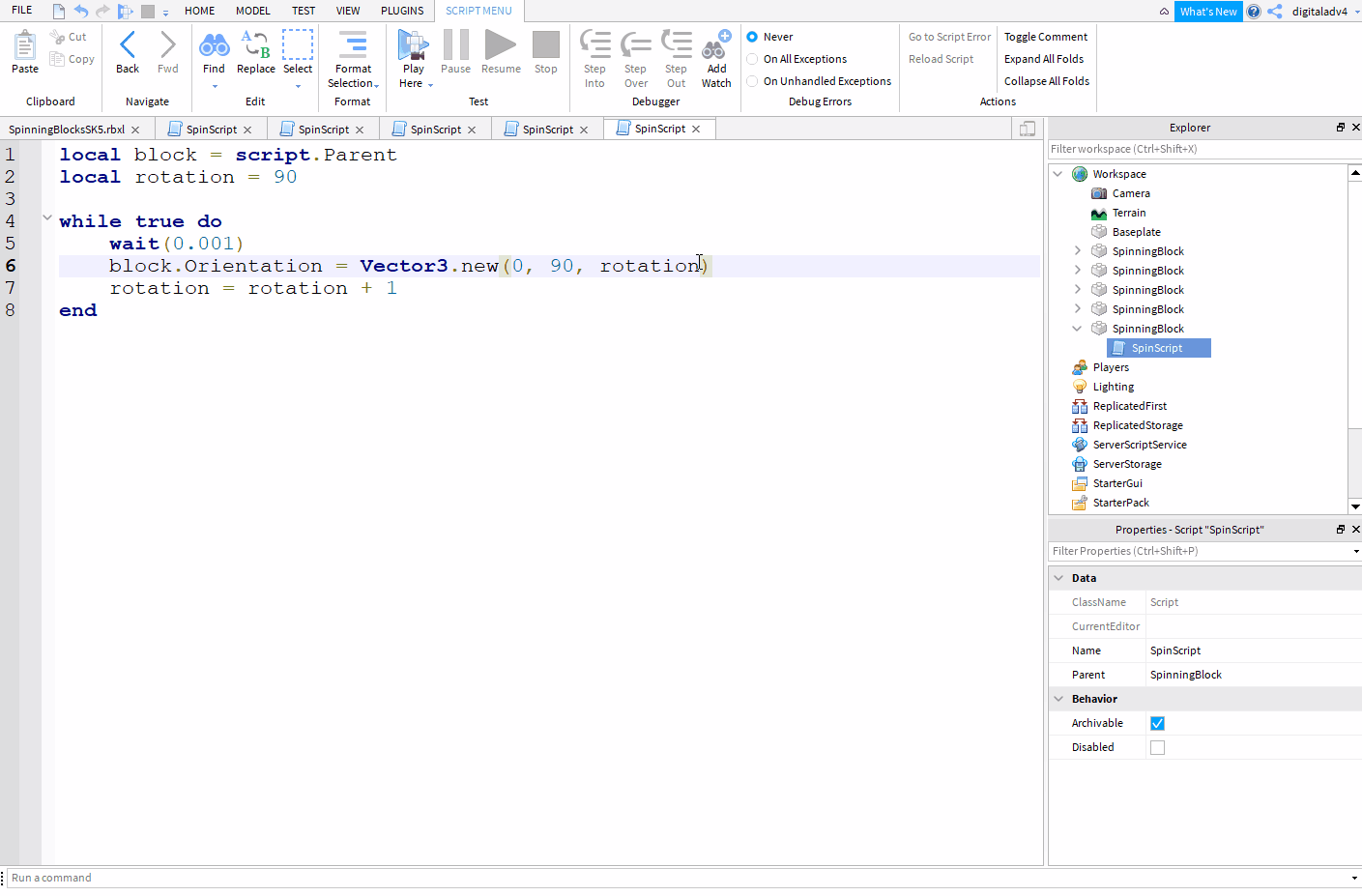Collapse the Workspace tree node
This screenshot has height=896, width=1362.
click(x=1058, y=174)
